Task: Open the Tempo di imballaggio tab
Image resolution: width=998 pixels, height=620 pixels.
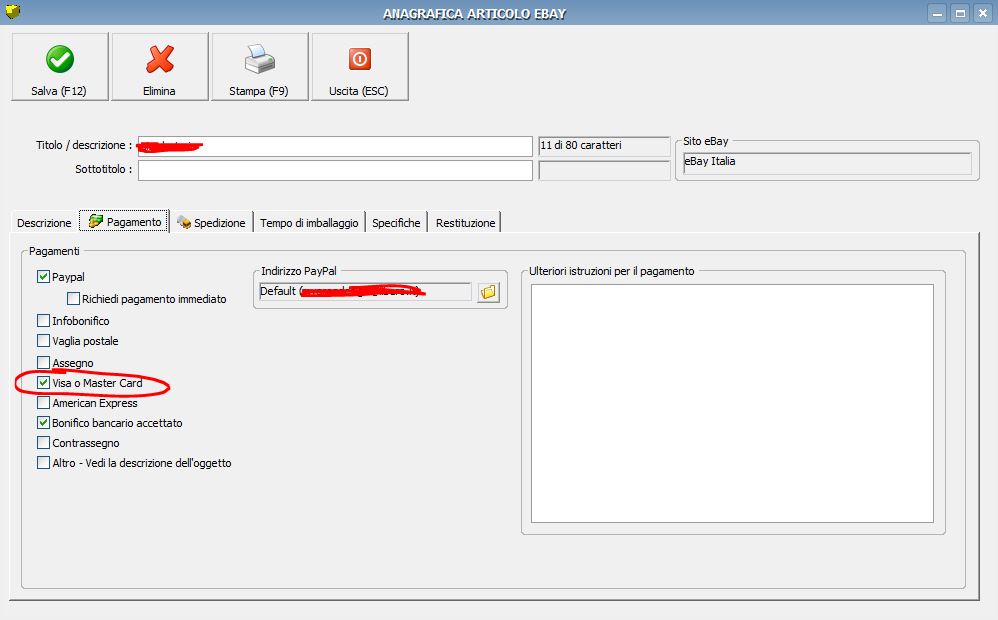Action: tap(309, 223)
